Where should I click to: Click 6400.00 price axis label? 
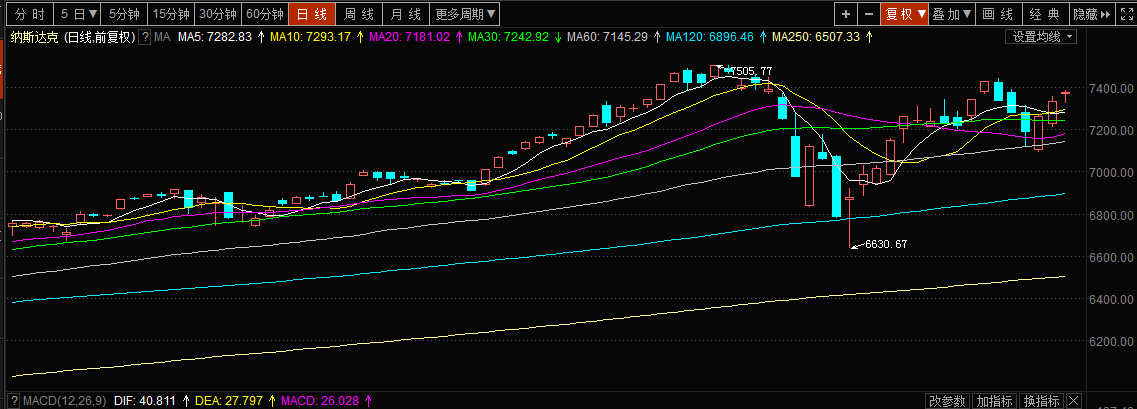pos(1113,299)
